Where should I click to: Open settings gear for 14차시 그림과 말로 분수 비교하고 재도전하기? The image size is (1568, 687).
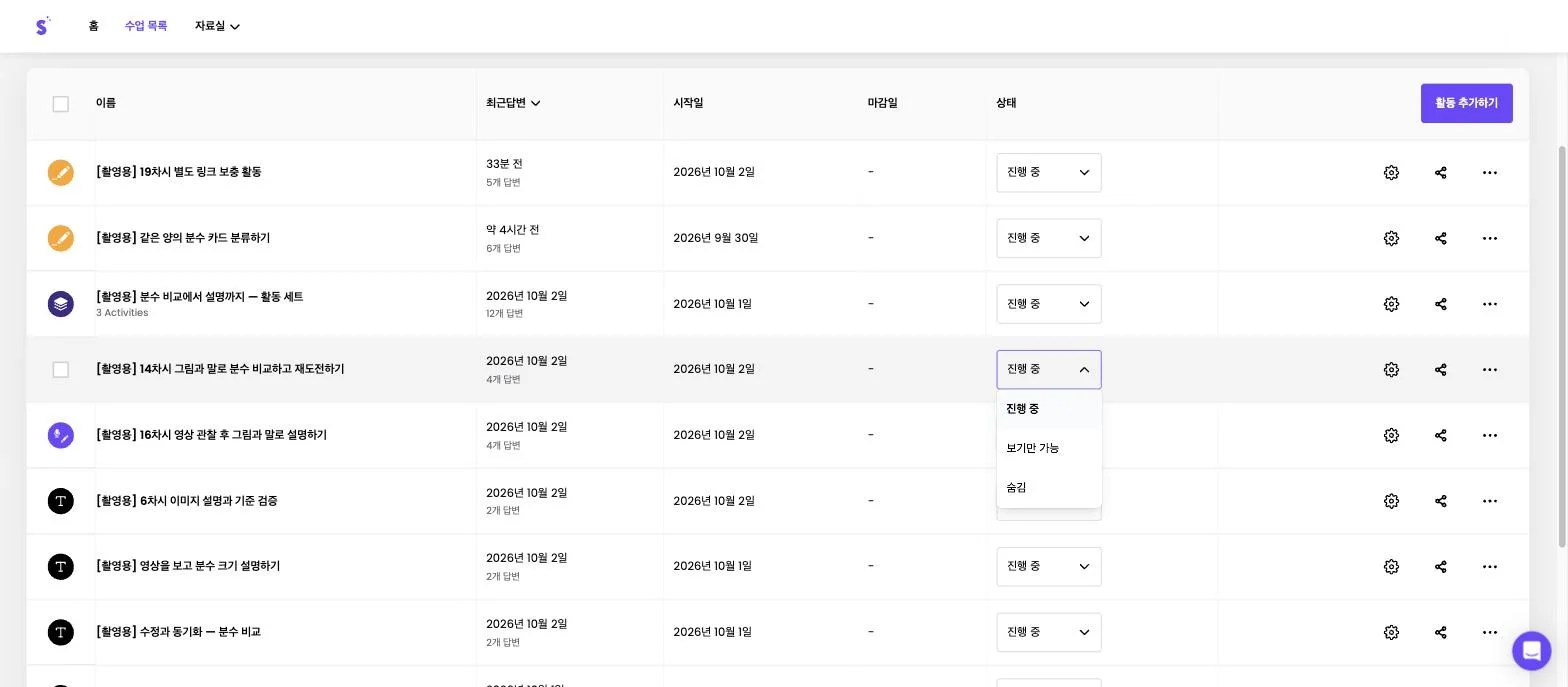point(1391,370)
